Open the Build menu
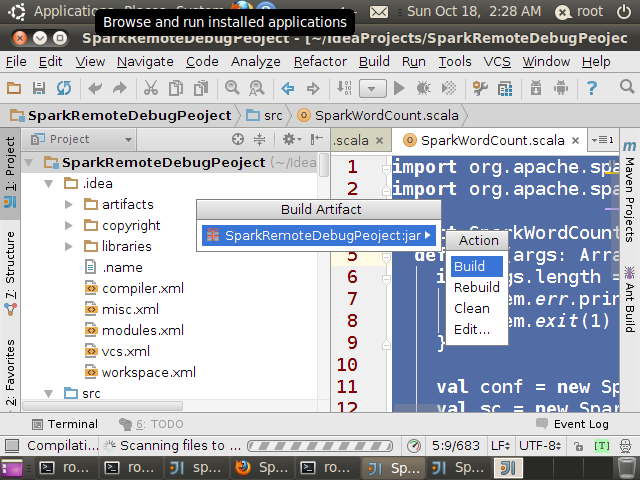The height and width of the screenshot is (480, 640). [374, 62]
